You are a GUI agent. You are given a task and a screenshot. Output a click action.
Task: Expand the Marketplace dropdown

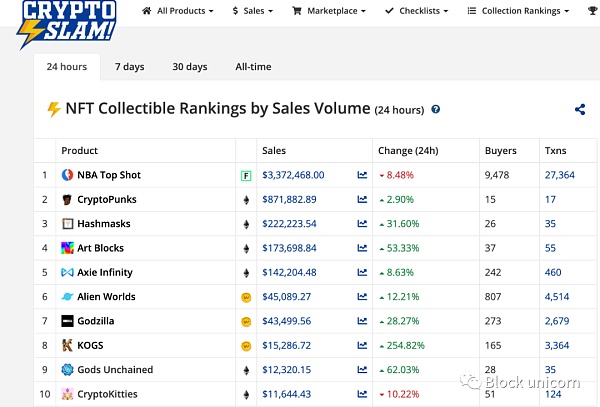coord(328,11)
